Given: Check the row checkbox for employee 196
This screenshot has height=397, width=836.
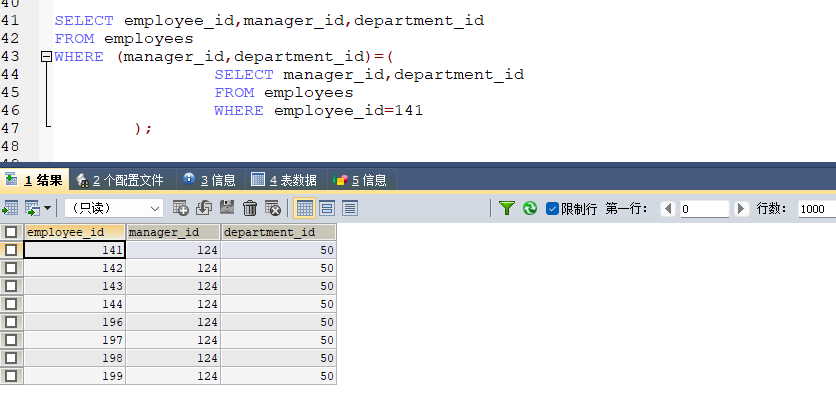Looking at the screenshot, I should pos(11,322).
